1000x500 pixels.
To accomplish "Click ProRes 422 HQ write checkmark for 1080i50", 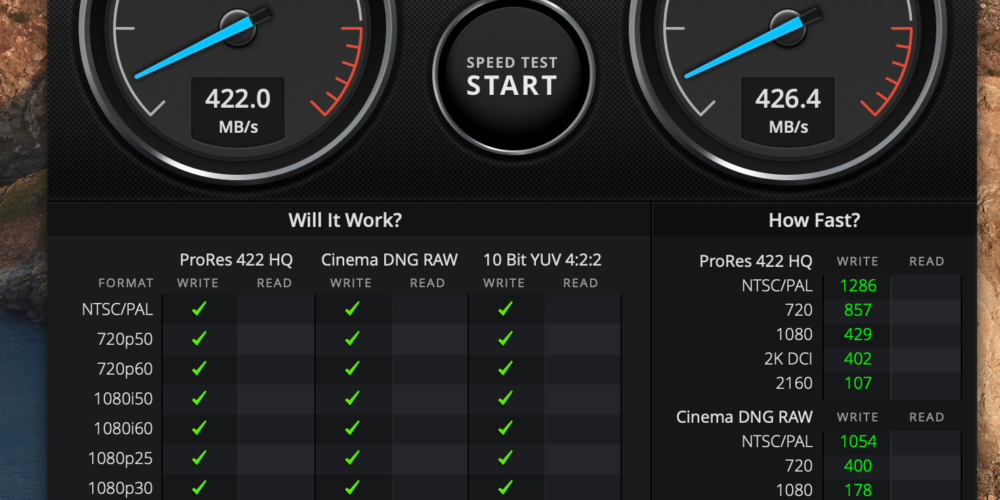I will (x=200, y=399).
